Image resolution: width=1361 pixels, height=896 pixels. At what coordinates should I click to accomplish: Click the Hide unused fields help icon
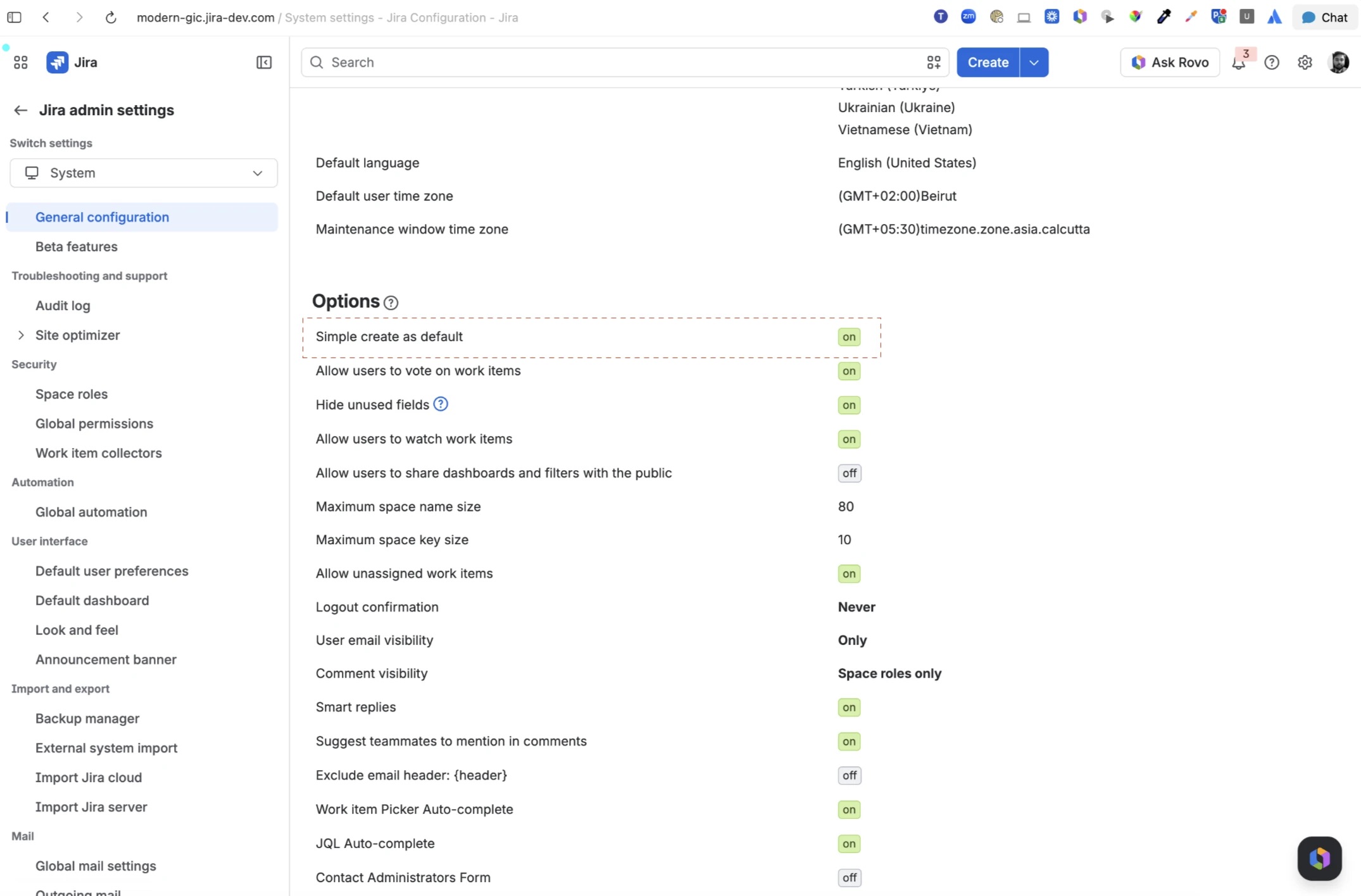point(441,404)
